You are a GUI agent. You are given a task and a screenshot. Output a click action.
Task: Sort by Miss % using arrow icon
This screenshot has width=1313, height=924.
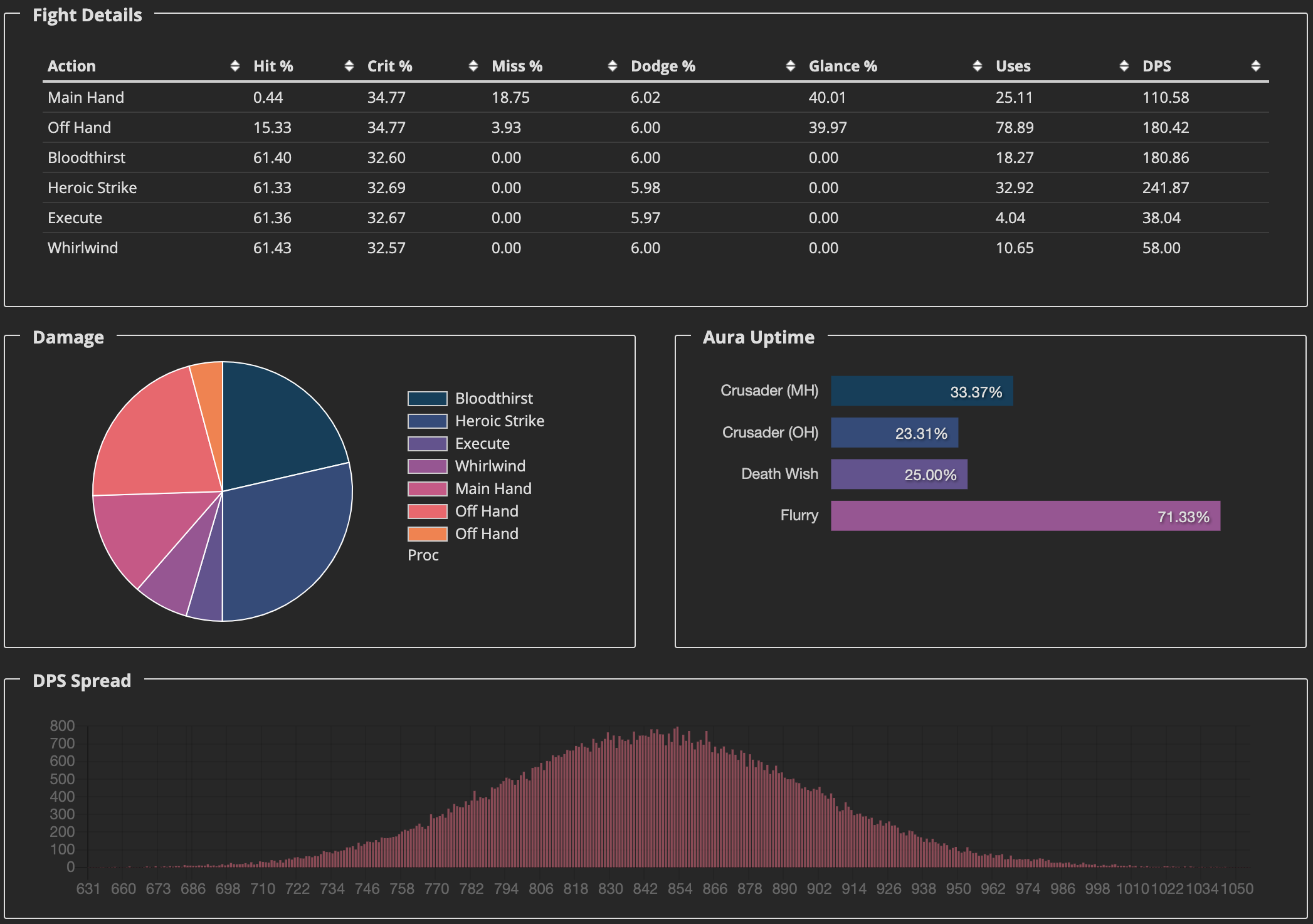(x=613, y=66)
